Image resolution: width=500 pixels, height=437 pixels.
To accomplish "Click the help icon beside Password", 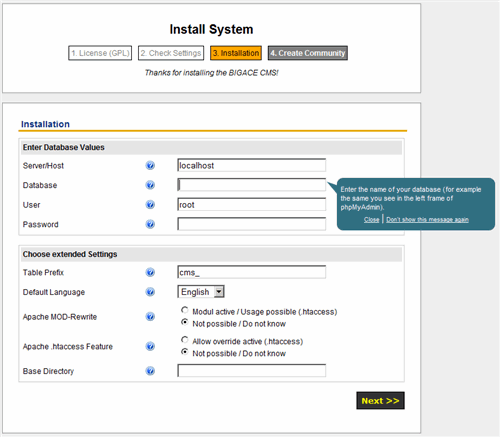I will (150, 224).
